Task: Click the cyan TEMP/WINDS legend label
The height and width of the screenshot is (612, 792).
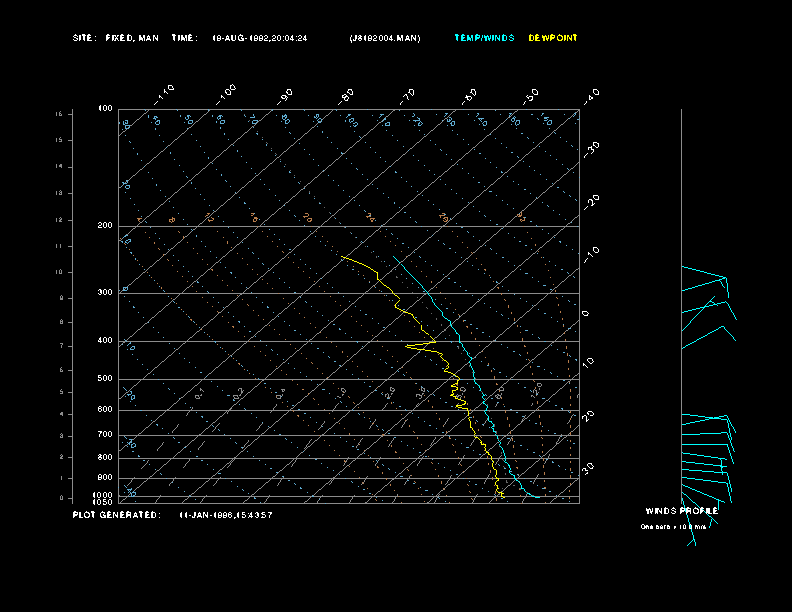Action: click(x=484, y=38)
